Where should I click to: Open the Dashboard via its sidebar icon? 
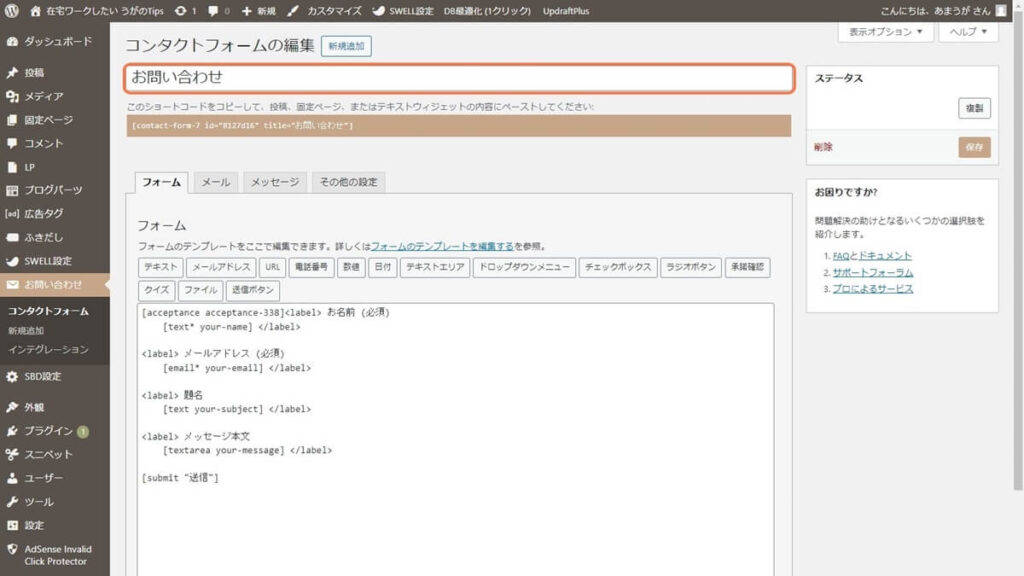[12, 42]
